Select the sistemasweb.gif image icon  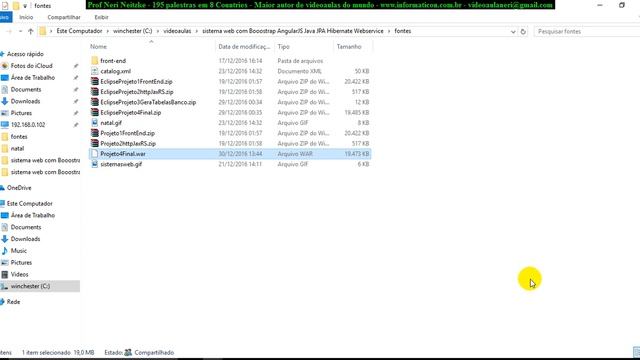pos(95,164)
